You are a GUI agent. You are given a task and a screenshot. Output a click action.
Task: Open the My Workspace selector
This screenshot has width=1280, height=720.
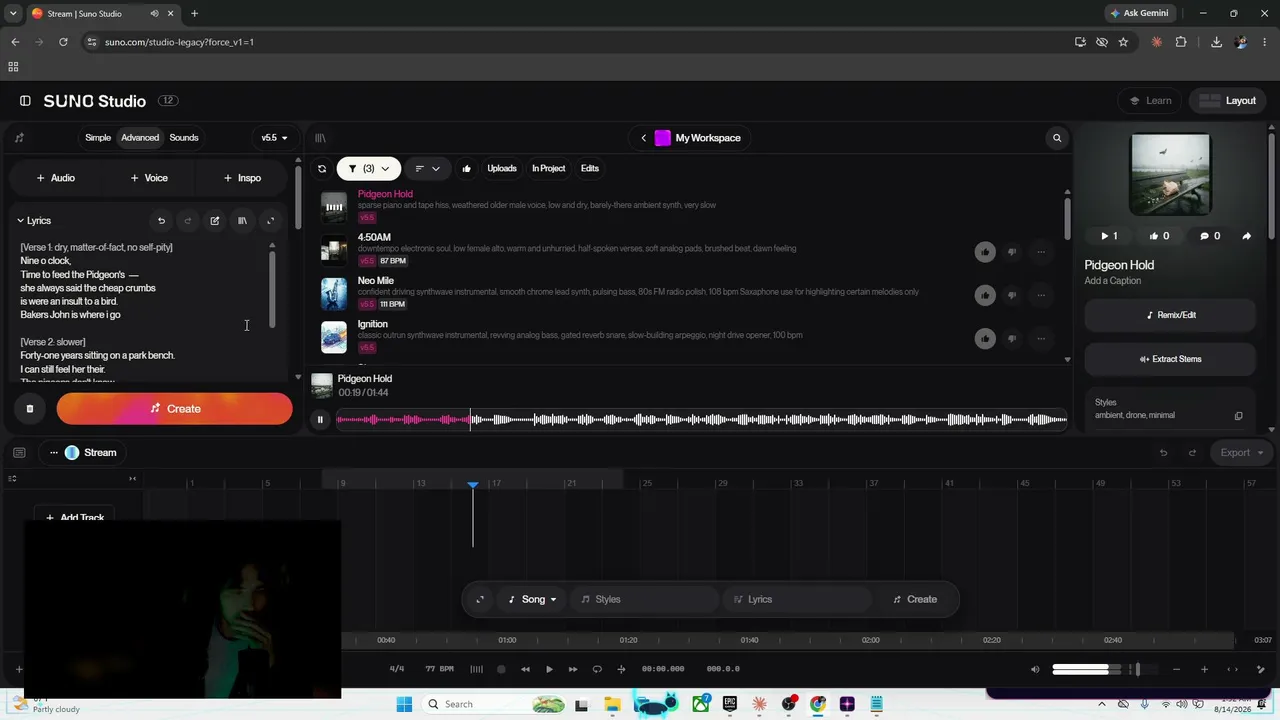tap(698, 138)
